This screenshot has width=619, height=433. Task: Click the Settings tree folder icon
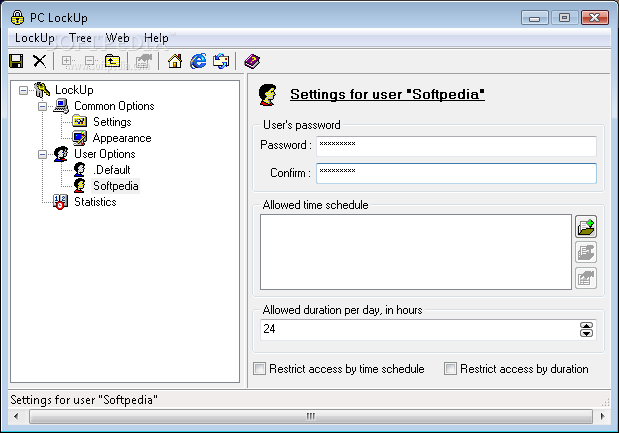click(80, 122)
